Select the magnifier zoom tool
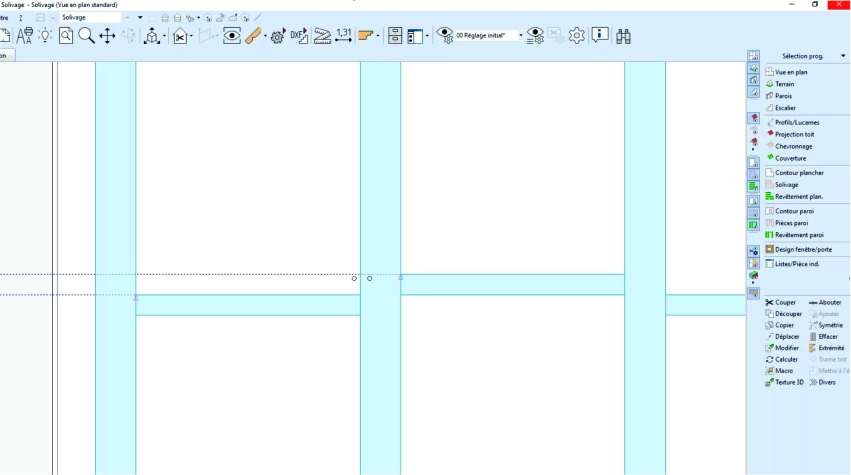Screen dimensions: 851x475 click(86, 36)
